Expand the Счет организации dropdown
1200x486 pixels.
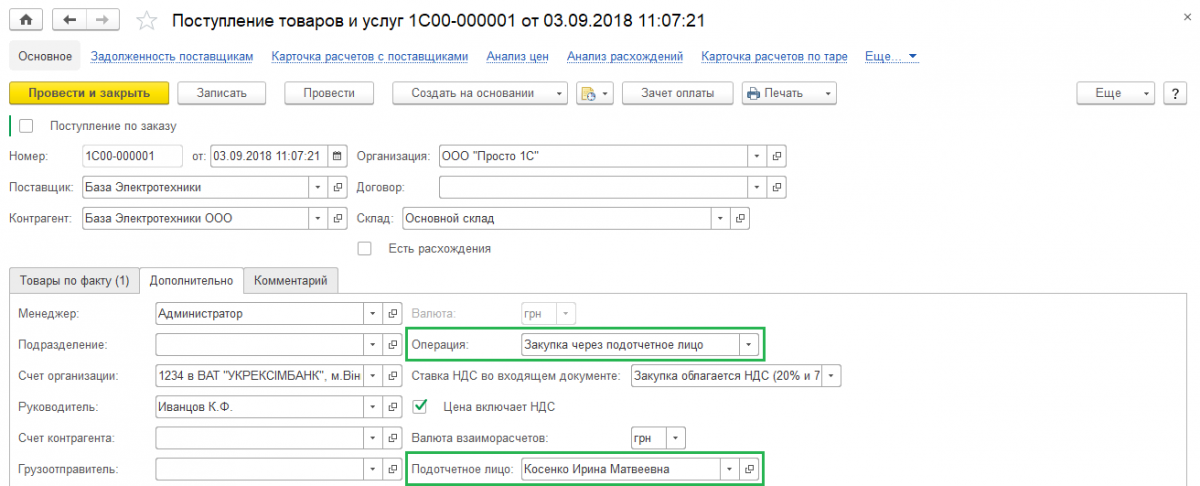(373, 376)
